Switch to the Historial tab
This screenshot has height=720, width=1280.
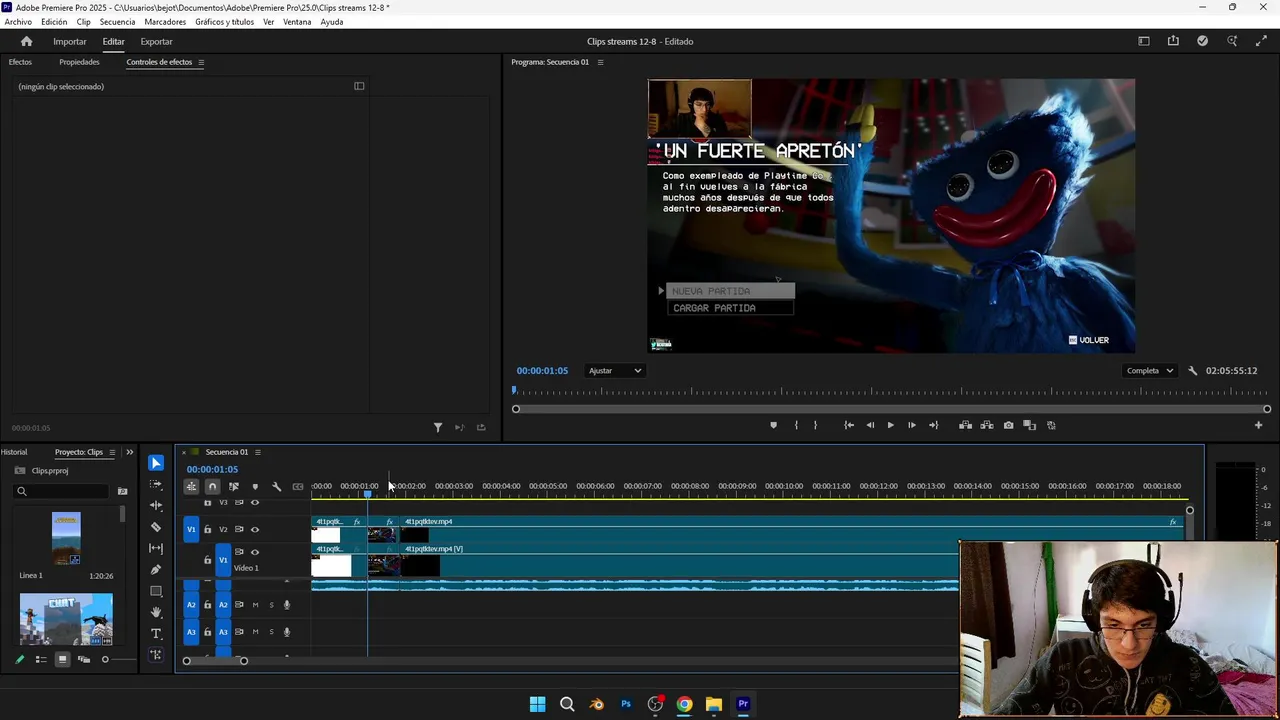(x=14, y=452)
